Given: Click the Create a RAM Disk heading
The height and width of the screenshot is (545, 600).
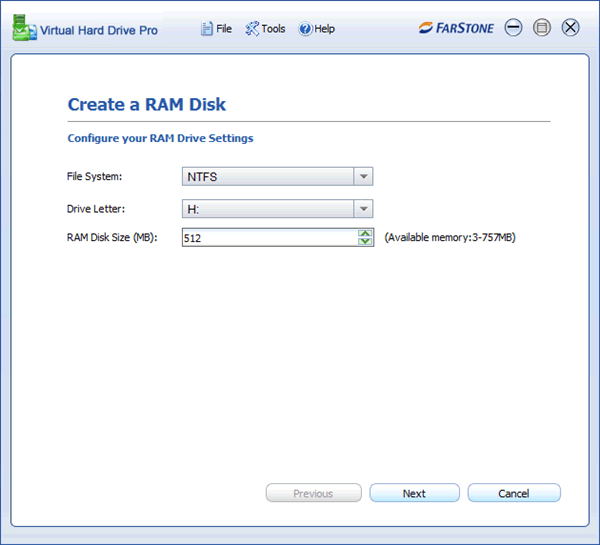Looking at the screenshot, I should click(x=147, y=104).
